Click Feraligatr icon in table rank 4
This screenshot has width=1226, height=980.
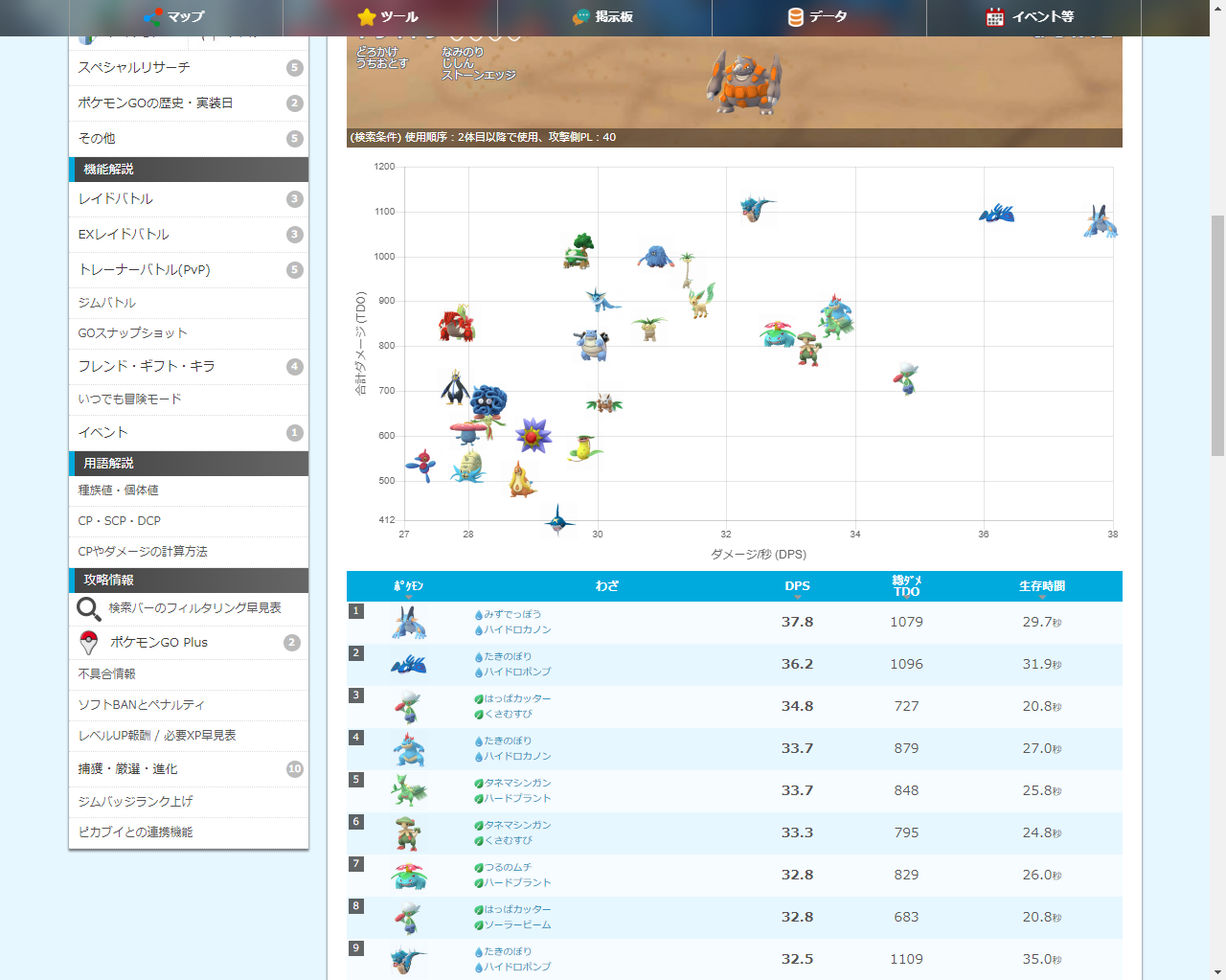[409, 749]
